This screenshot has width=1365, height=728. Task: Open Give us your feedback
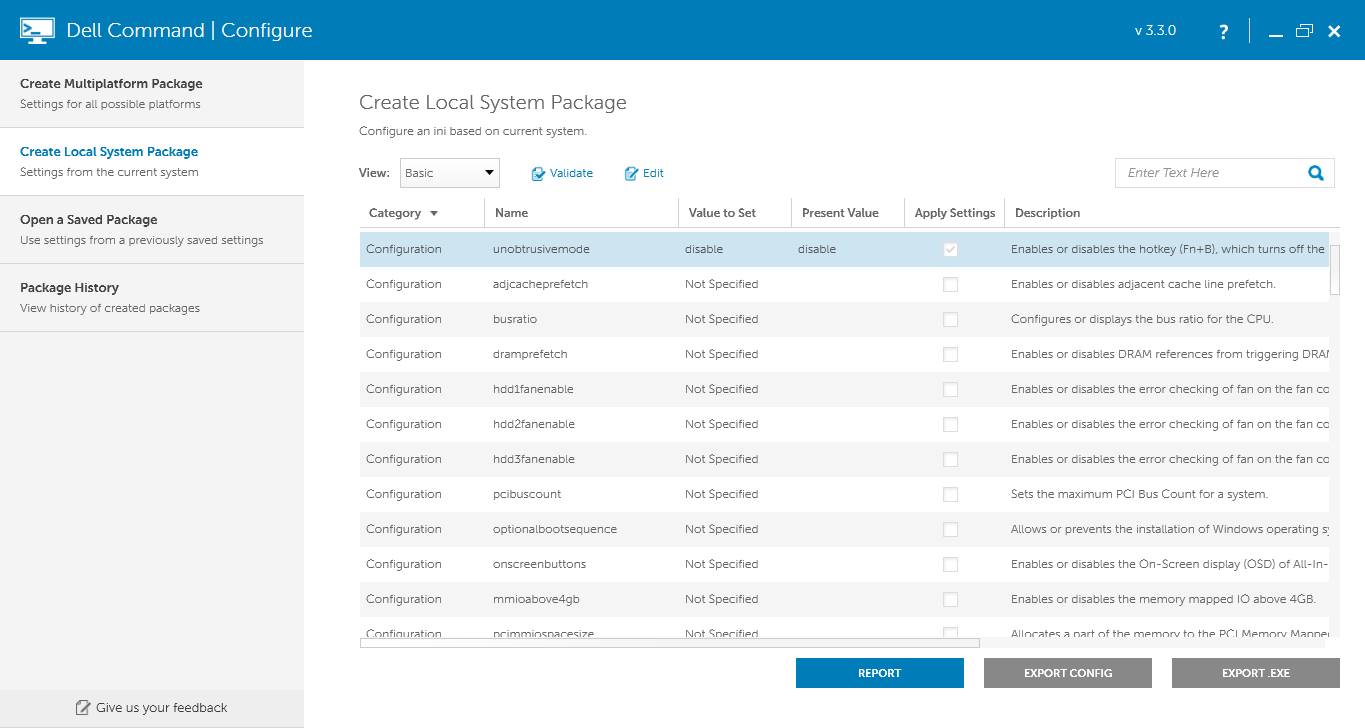click(x=152, y=708)
